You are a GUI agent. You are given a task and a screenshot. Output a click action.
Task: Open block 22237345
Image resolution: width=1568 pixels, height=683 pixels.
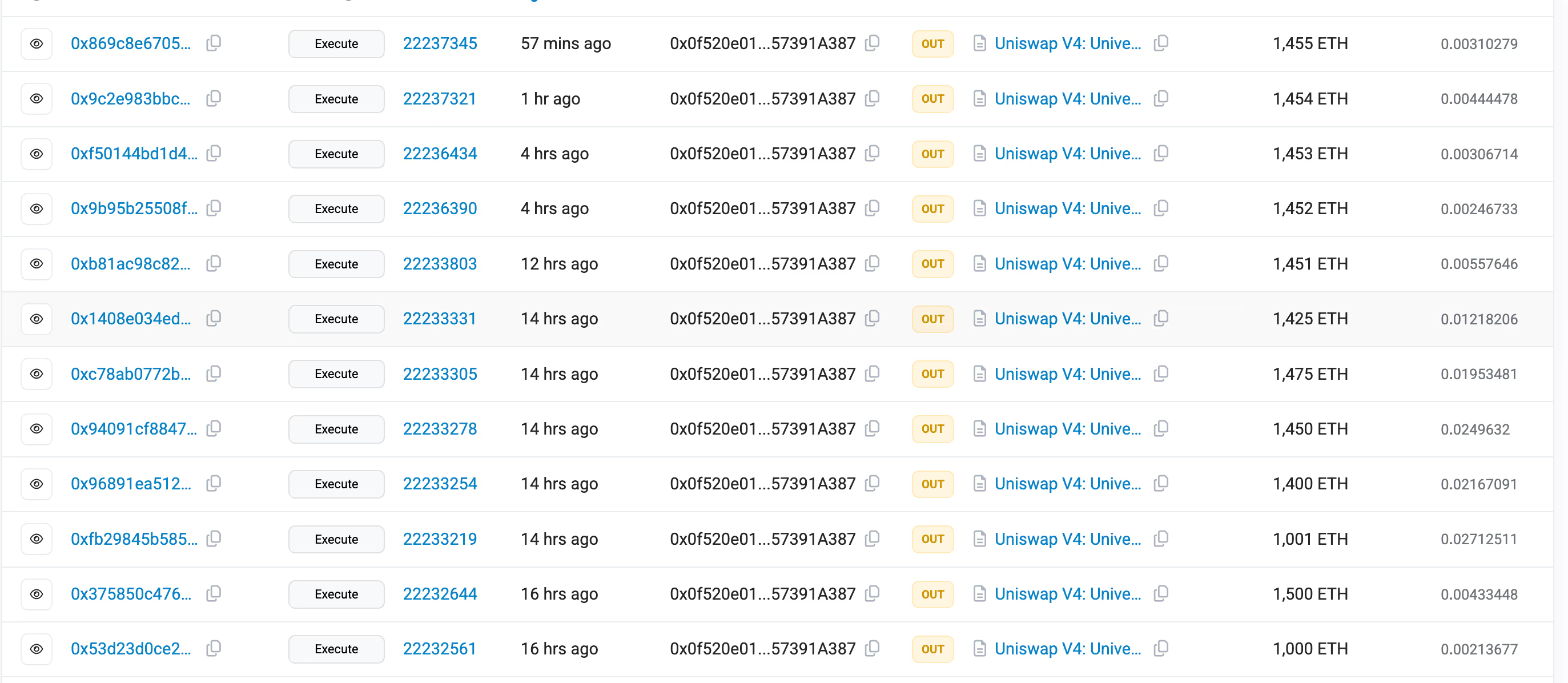(440, 43)
